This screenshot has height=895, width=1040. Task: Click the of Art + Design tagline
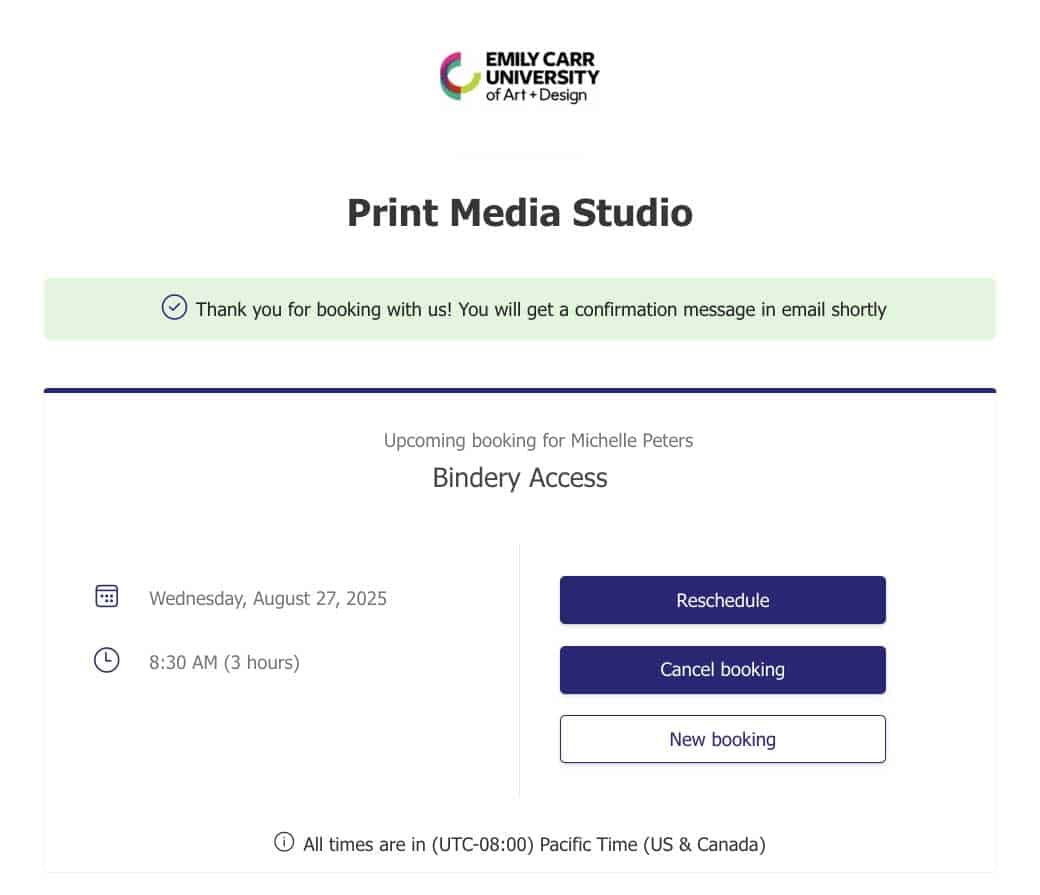536,96
